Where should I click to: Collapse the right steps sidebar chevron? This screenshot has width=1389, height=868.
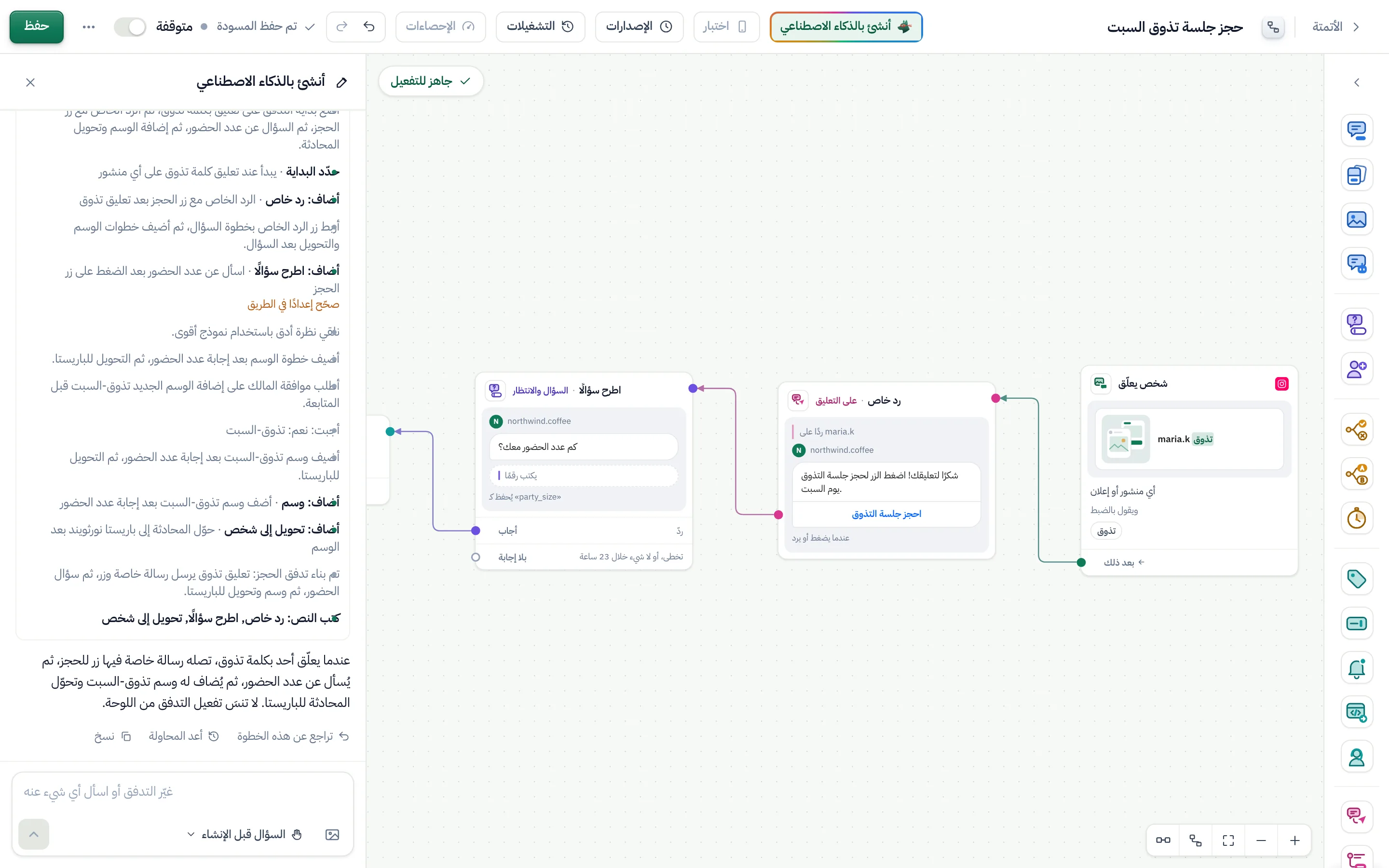click(1356, 82)
